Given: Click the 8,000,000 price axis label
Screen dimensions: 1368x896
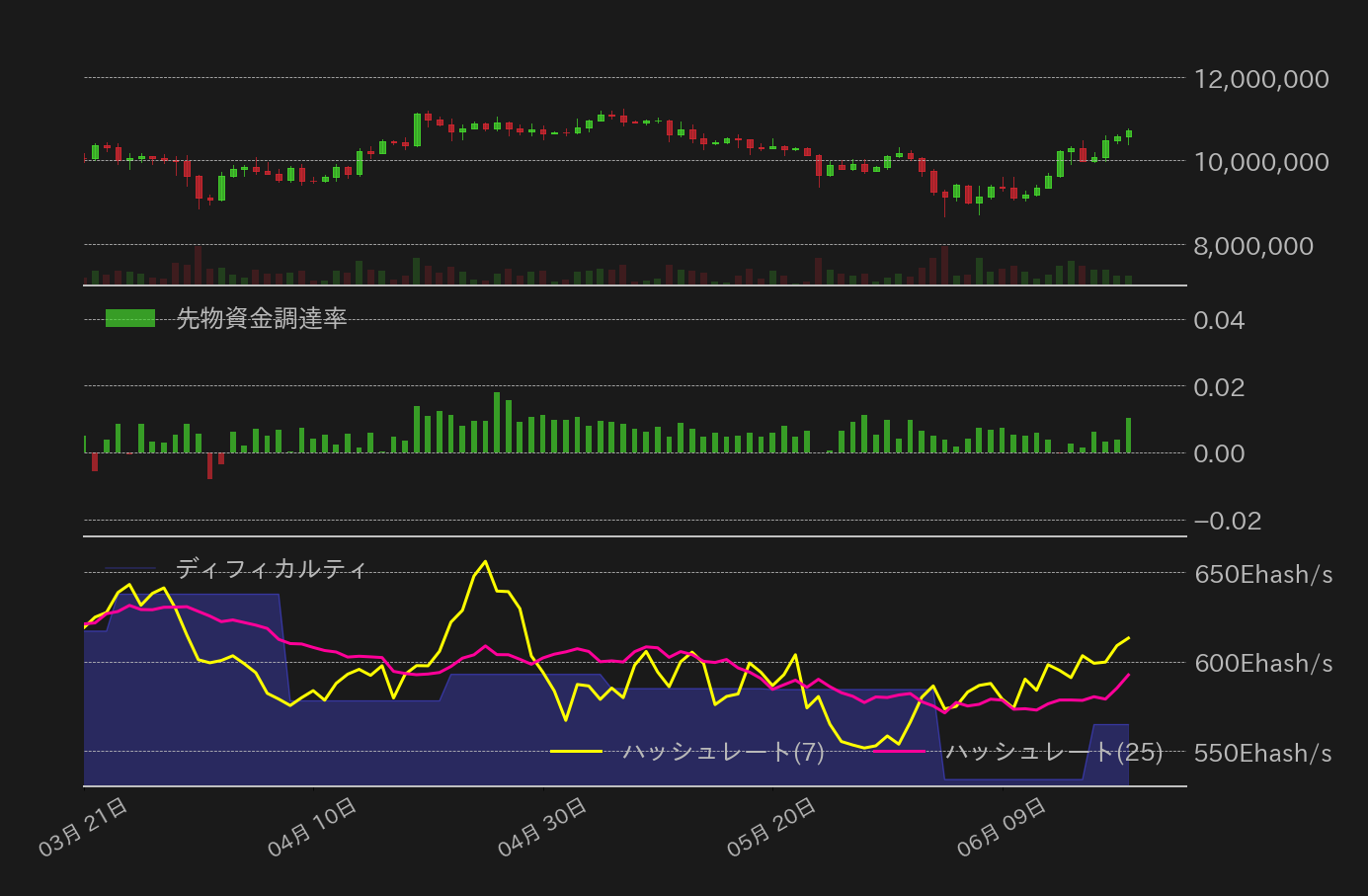Looking at the screenshot, I should pyautogui.click(x=1252, y=246).
